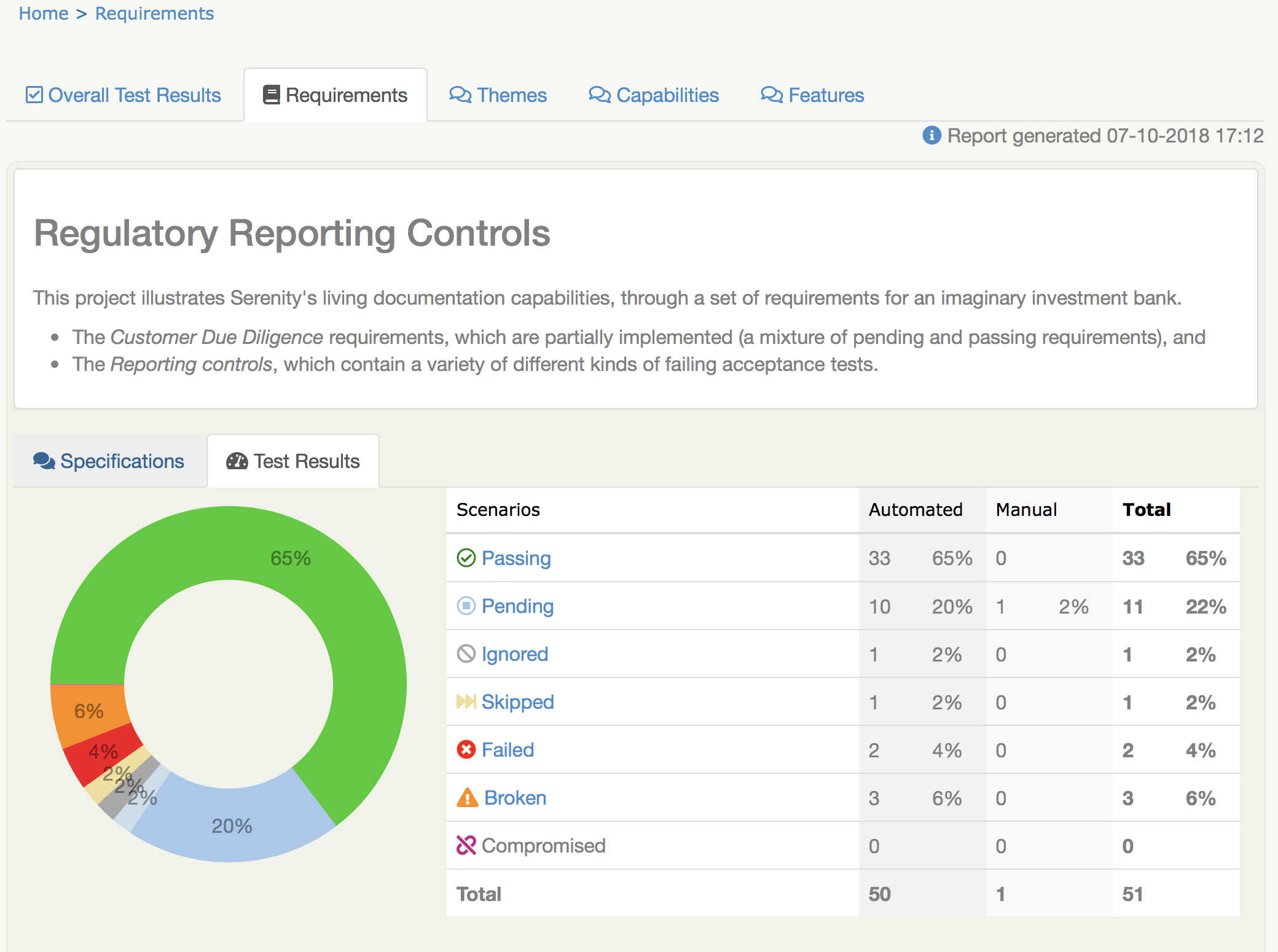This screenshot has height=952, width=1278.
Task: Click the red Failed cross icon
Action: [466, 749]
